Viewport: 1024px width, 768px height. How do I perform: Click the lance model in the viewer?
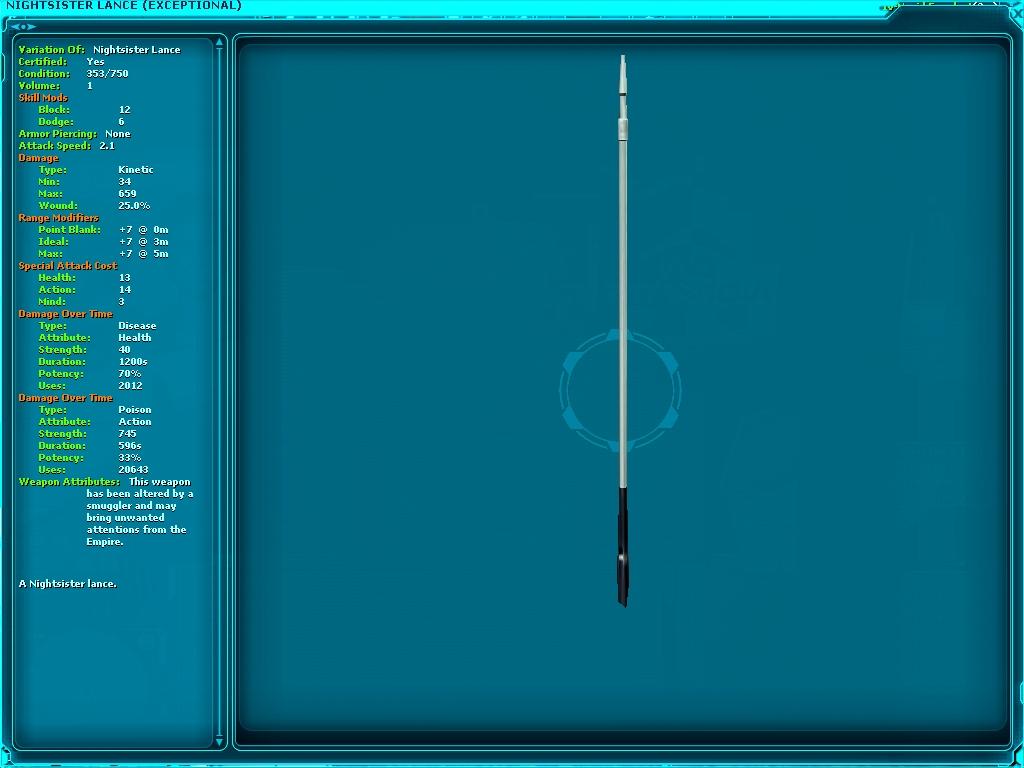tap(622, 330)
